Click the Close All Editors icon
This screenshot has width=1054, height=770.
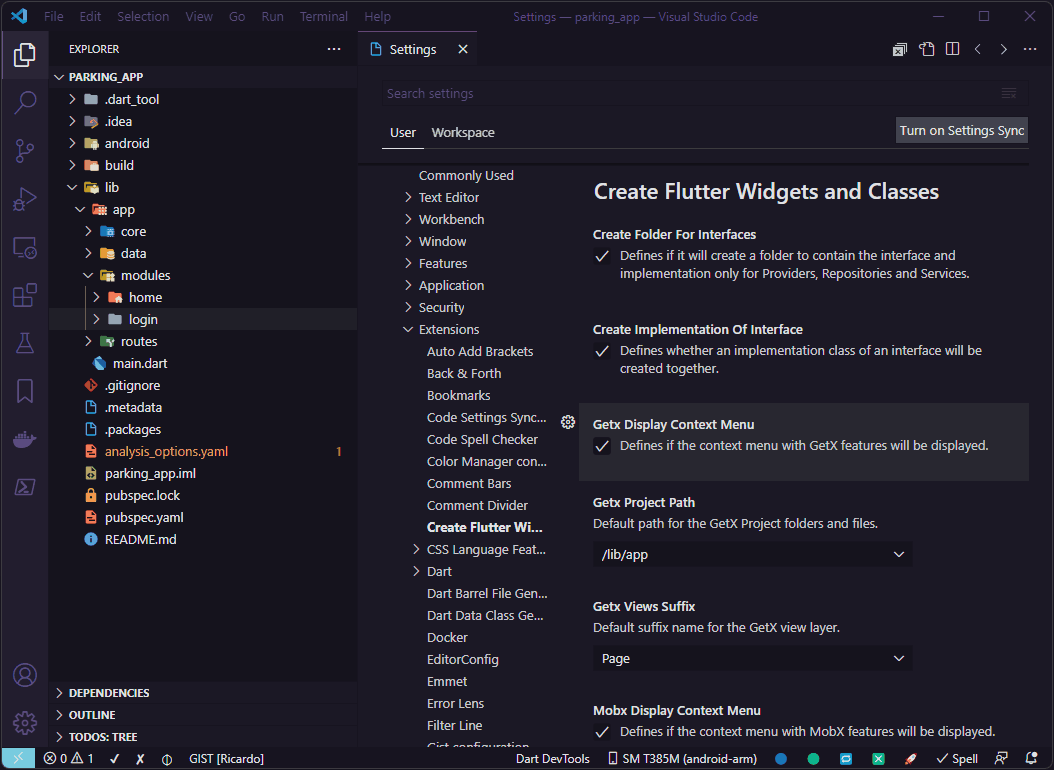click(899, 49)
